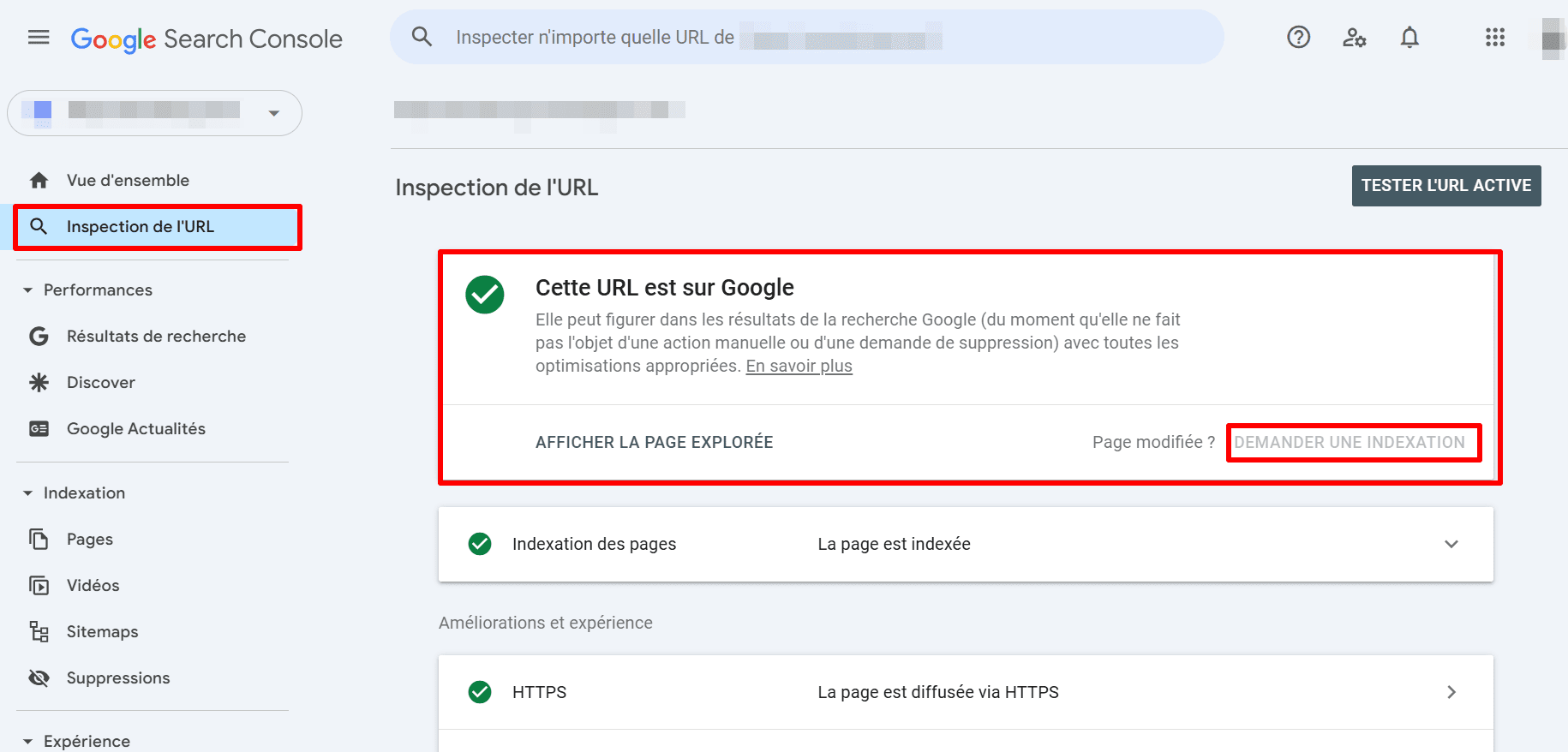Open the Google Actualités report
Image resolution: width=1568 pixels, height=752 pixels.
pyautogui.click(x=135, y=429)
